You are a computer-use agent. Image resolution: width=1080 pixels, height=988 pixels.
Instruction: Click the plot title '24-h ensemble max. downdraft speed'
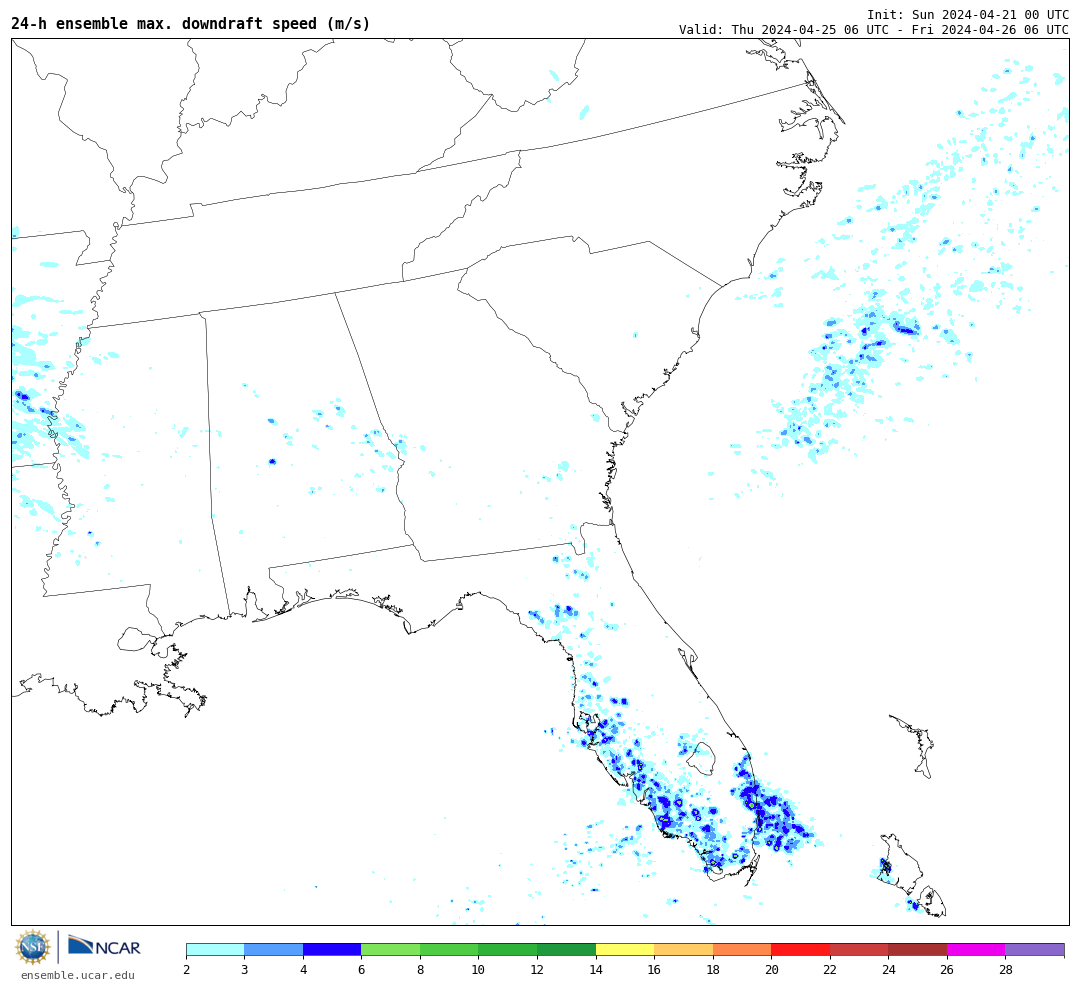tap(191, 24)
